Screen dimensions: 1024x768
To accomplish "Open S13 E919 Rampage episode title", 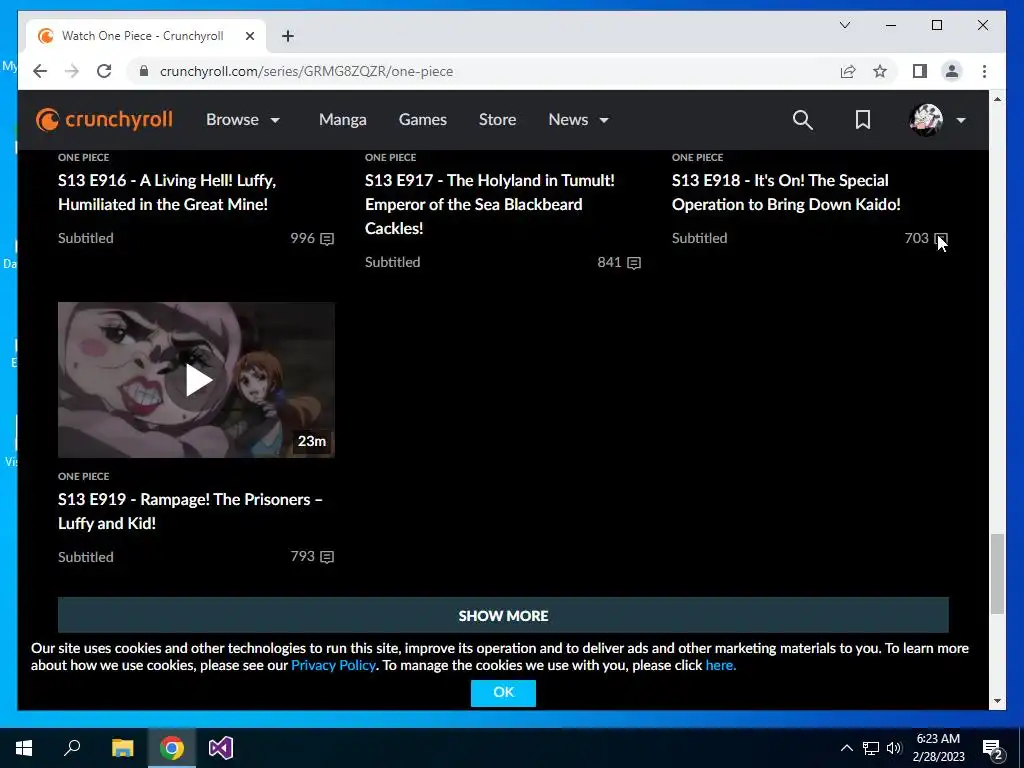I will coord(190,511).
